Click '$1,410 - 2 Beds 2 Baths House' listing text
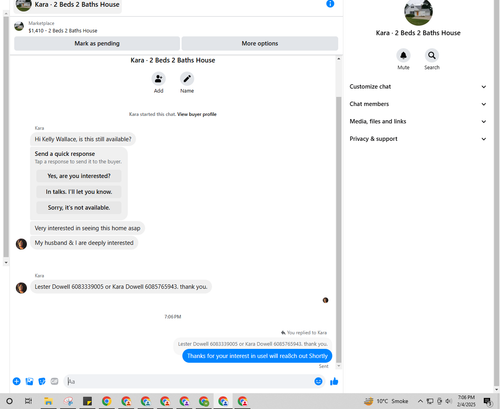This screenshot has height=409, width=500. click(x=63, y=31)
